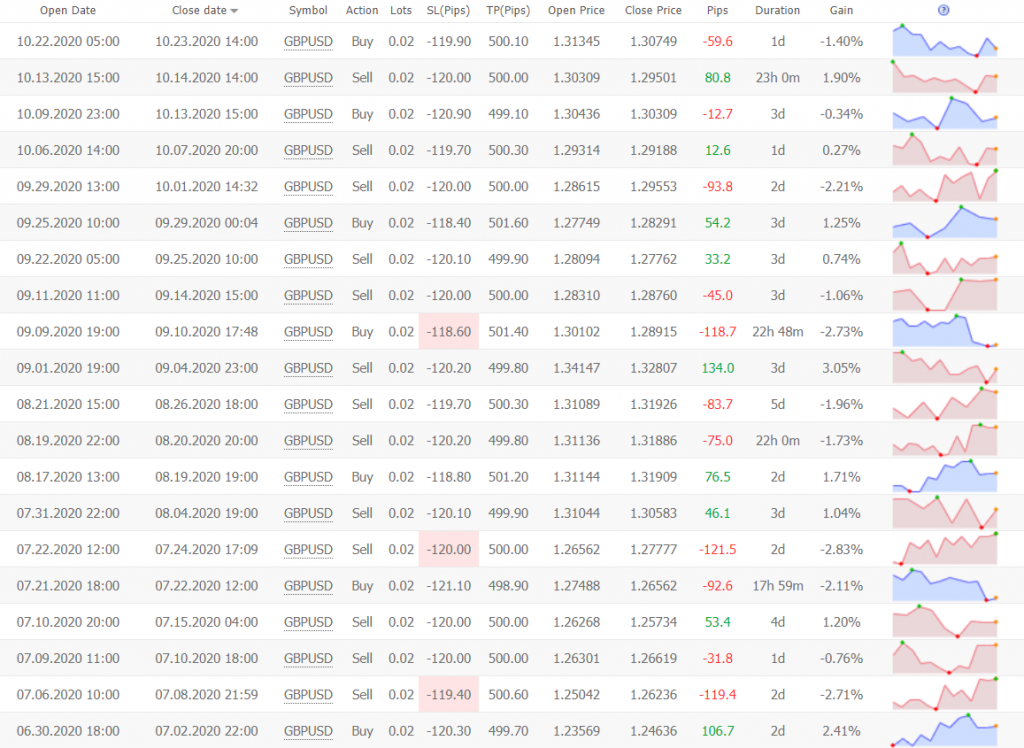Open sparkline for 07.22.2020 sell trade

(x=944, y=549)
